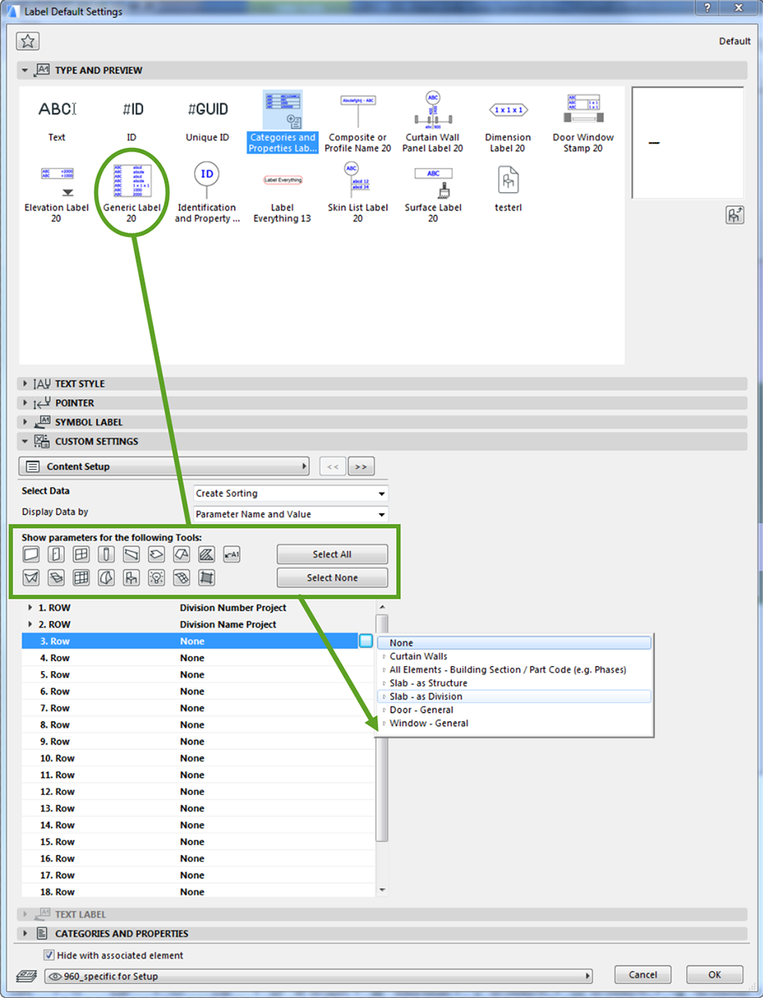Click the Select All button

(x=332, y=554)
